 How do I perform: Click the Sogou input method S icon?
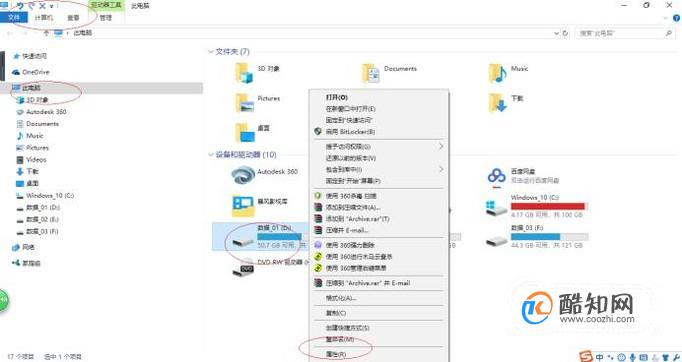pos(586,356)
